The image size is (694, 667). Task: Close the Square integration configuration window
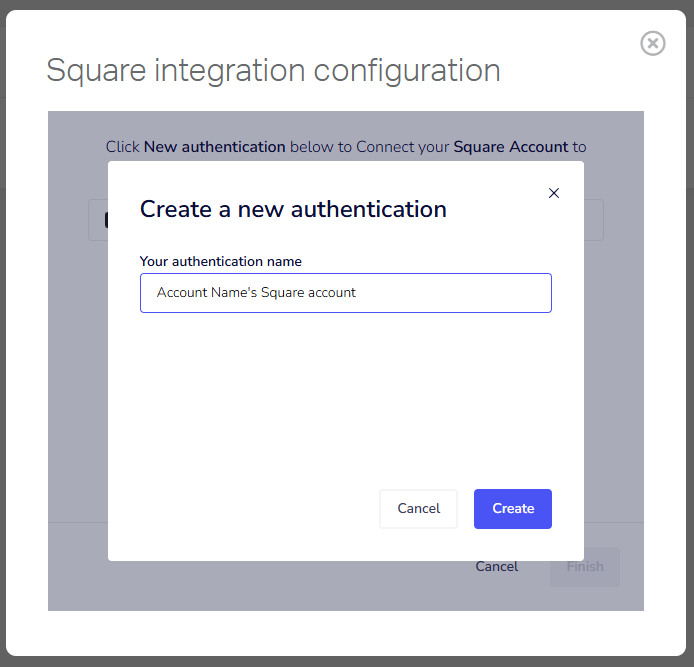tap(652, 43)
